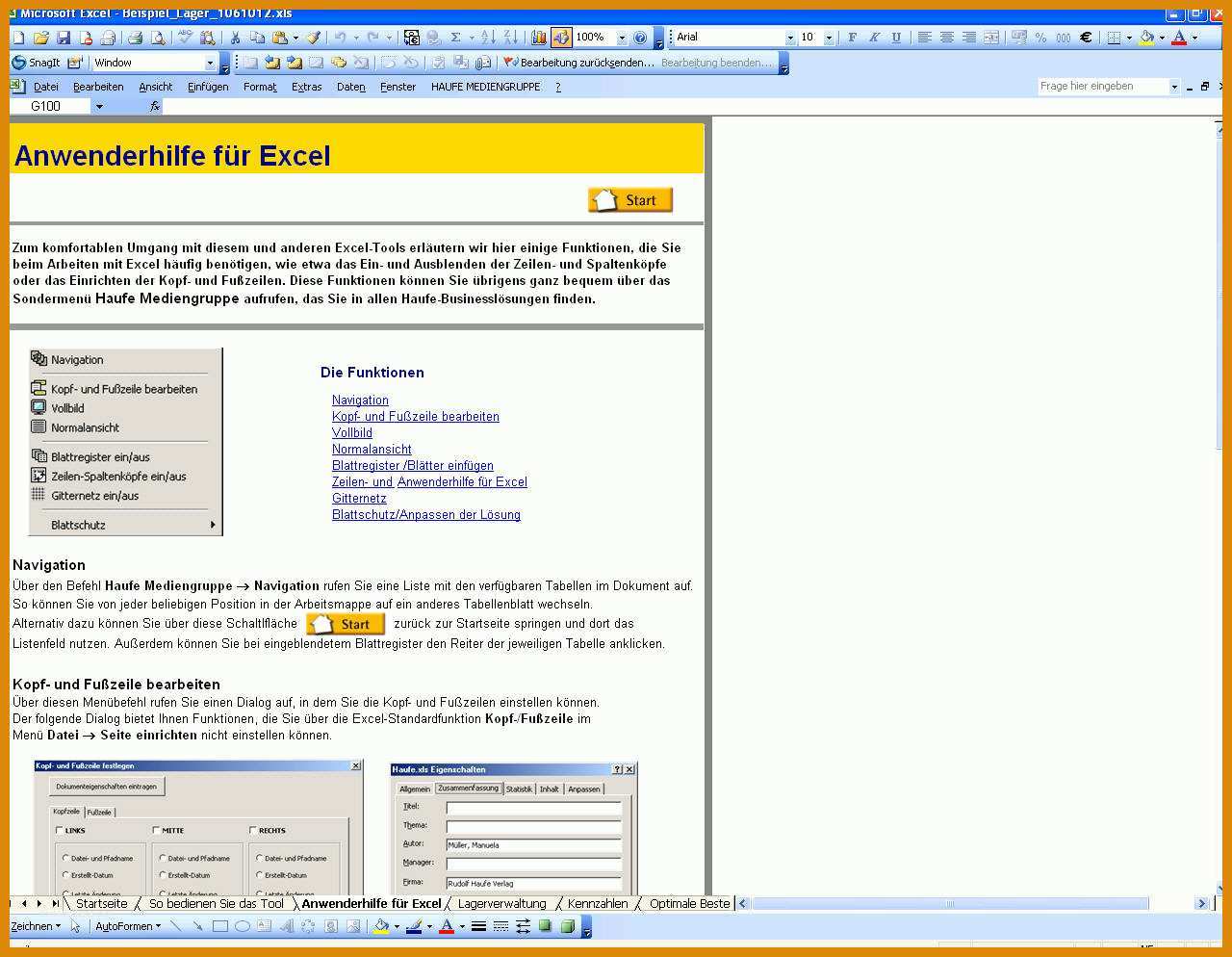Open the Arial font name dropdown
Screen dimensions: 1232x957
790,38
